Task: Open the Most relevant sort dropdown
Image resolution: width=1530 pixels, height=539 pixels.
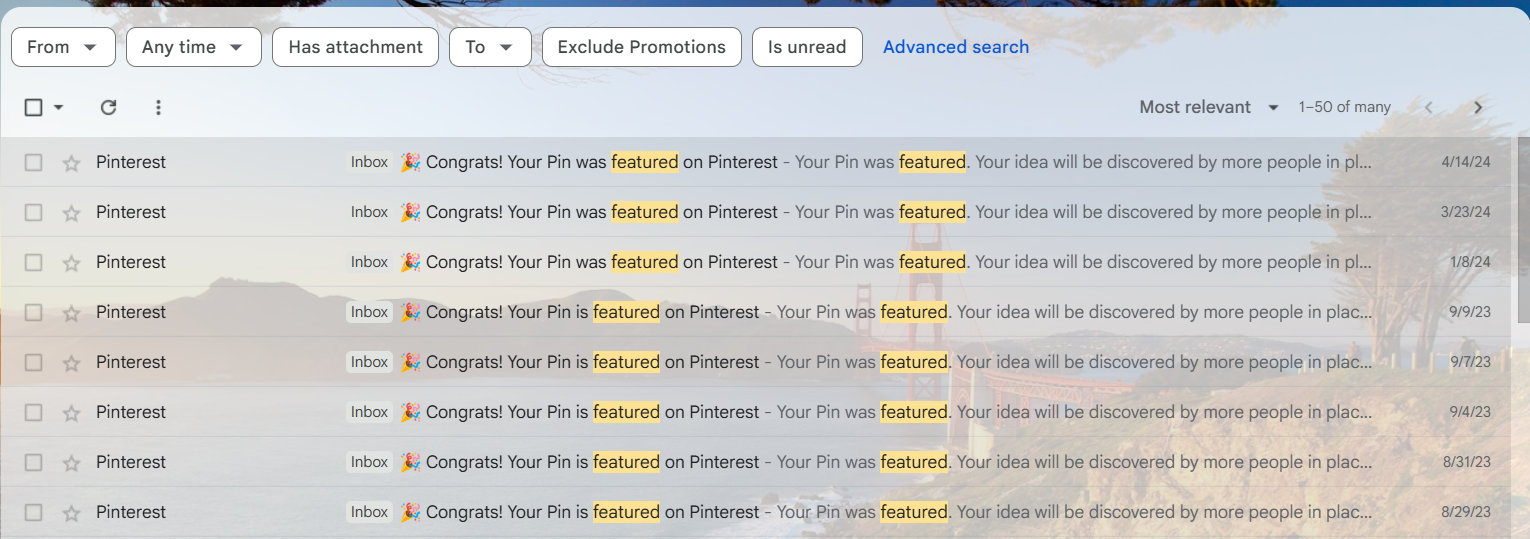Action: (1209, 107)
